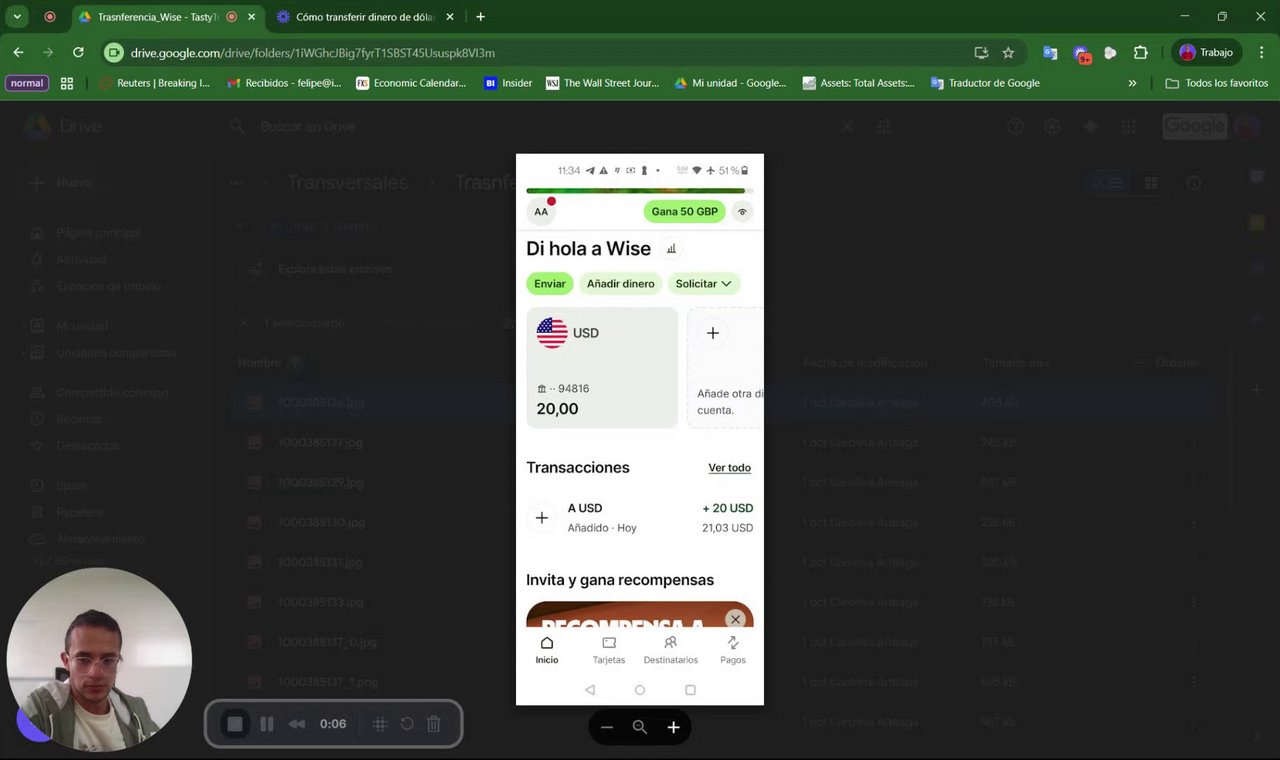This screenshot has width=1280, height=760.
Task: Reset image zoom with magnifier icon
Action: pos(640,727)
